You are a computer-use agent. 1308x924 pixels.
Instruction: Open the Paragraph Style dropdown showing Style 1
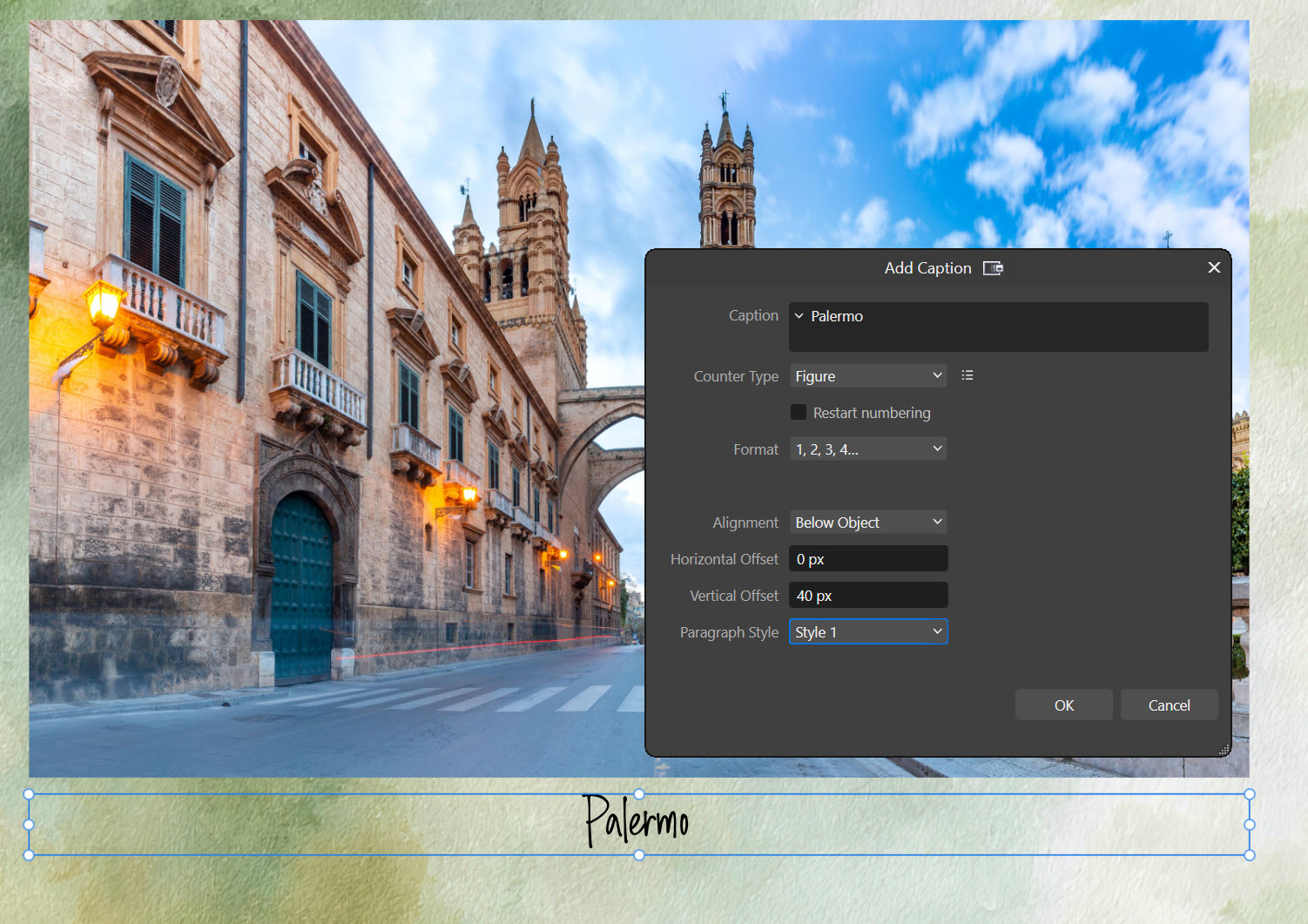(x=867, y=632)
